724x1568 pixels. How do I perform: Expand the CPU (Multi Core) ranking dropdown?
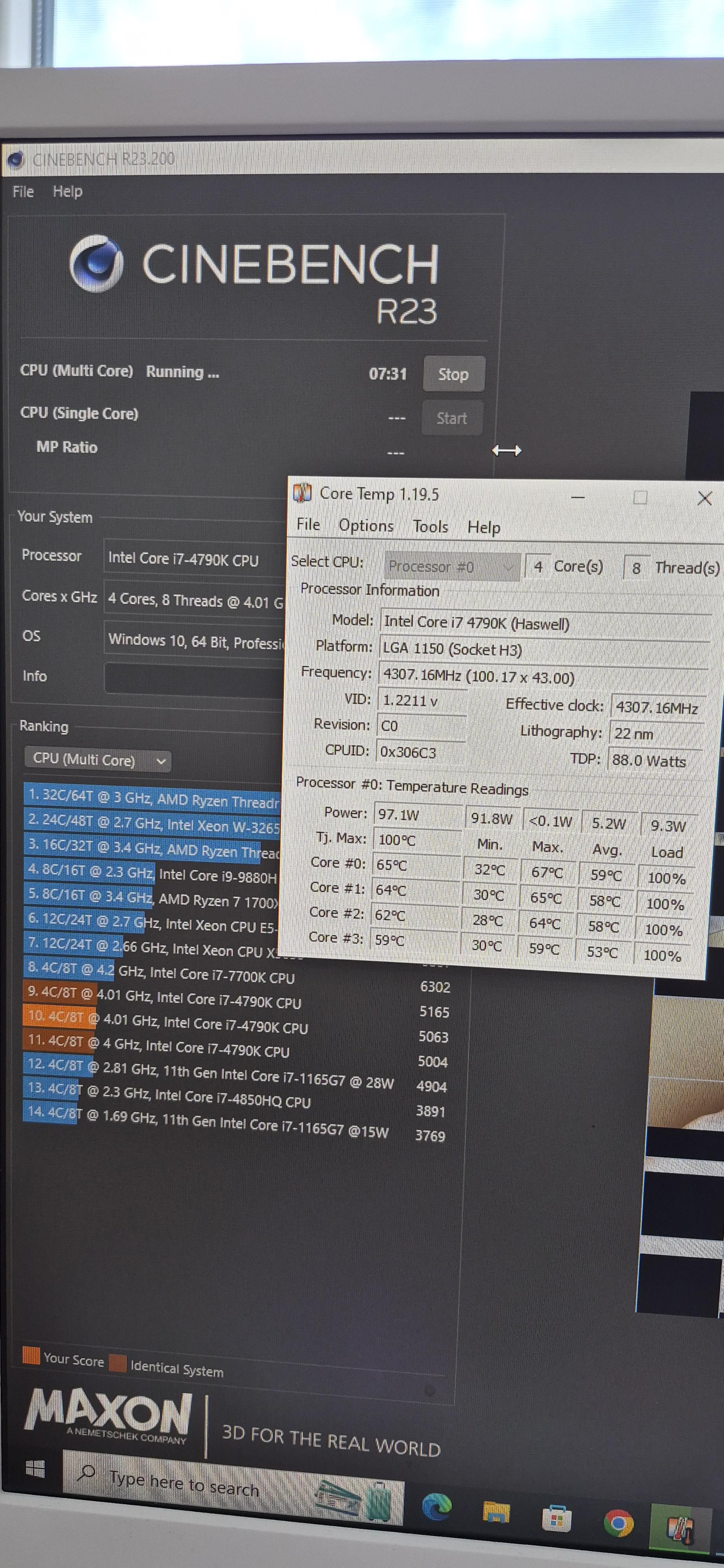pyautogui.click(x=98, y=760)
